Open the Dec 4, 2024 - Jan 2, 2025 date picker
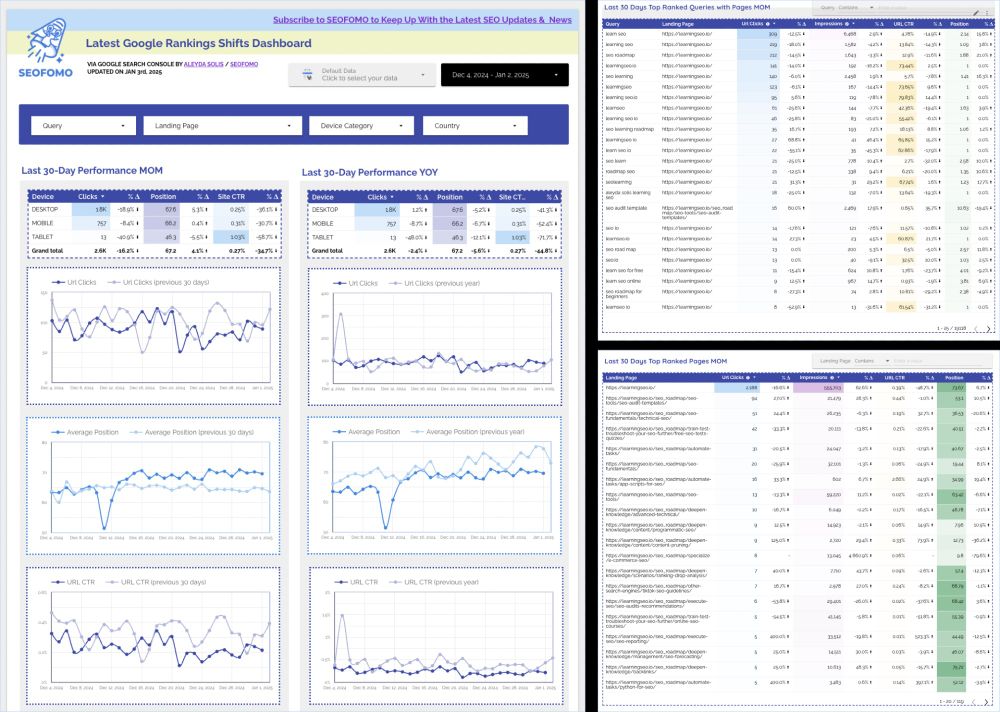The width and height of the screenshot is (1000, 712). 504,75
